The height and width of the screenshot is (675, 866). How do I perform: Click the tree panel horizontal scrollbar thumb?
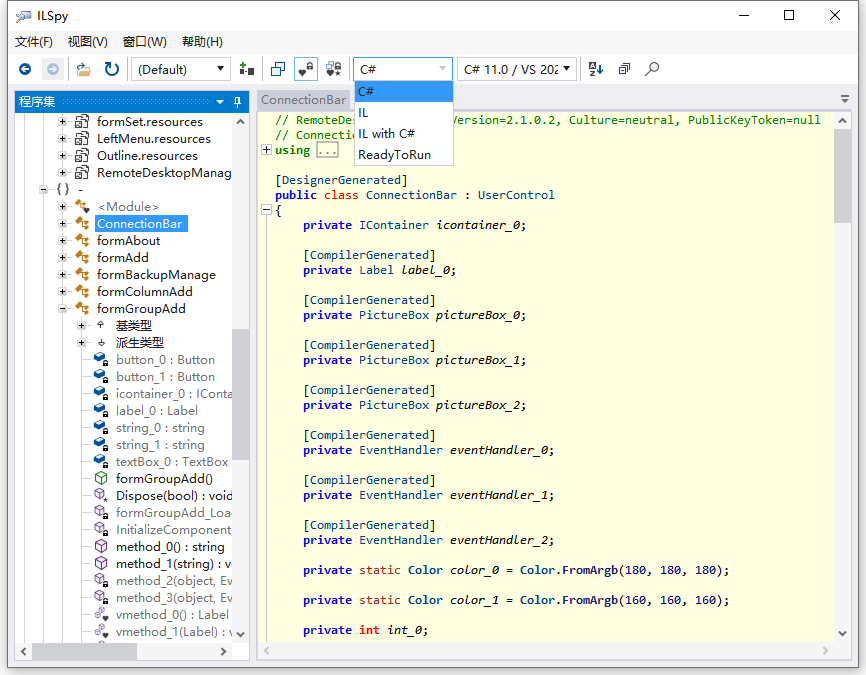[84, 651]
